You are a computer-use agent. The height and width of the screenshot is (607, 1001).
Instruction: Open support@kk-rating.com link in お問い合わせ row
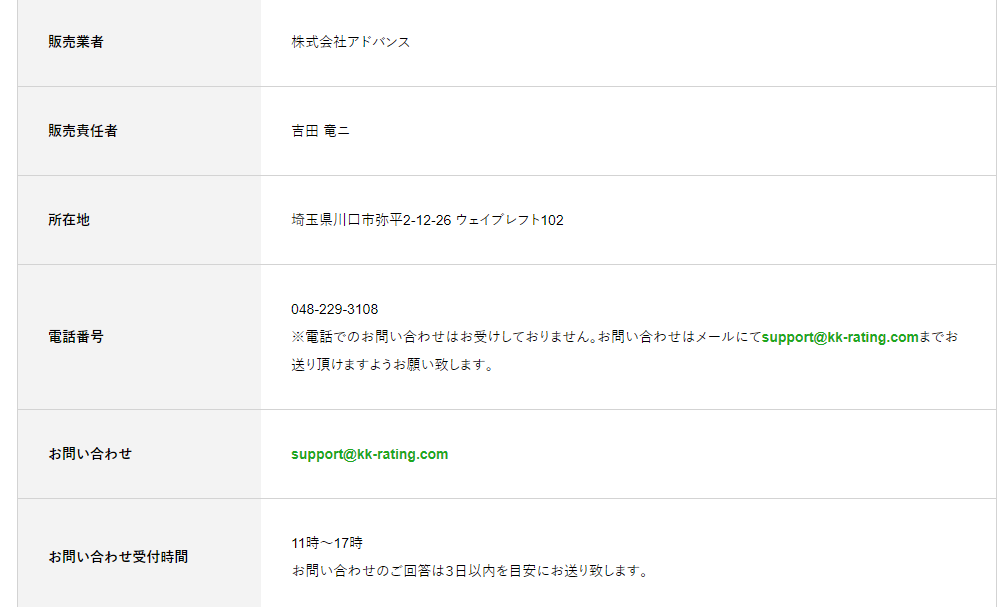[x=370, y=454]
